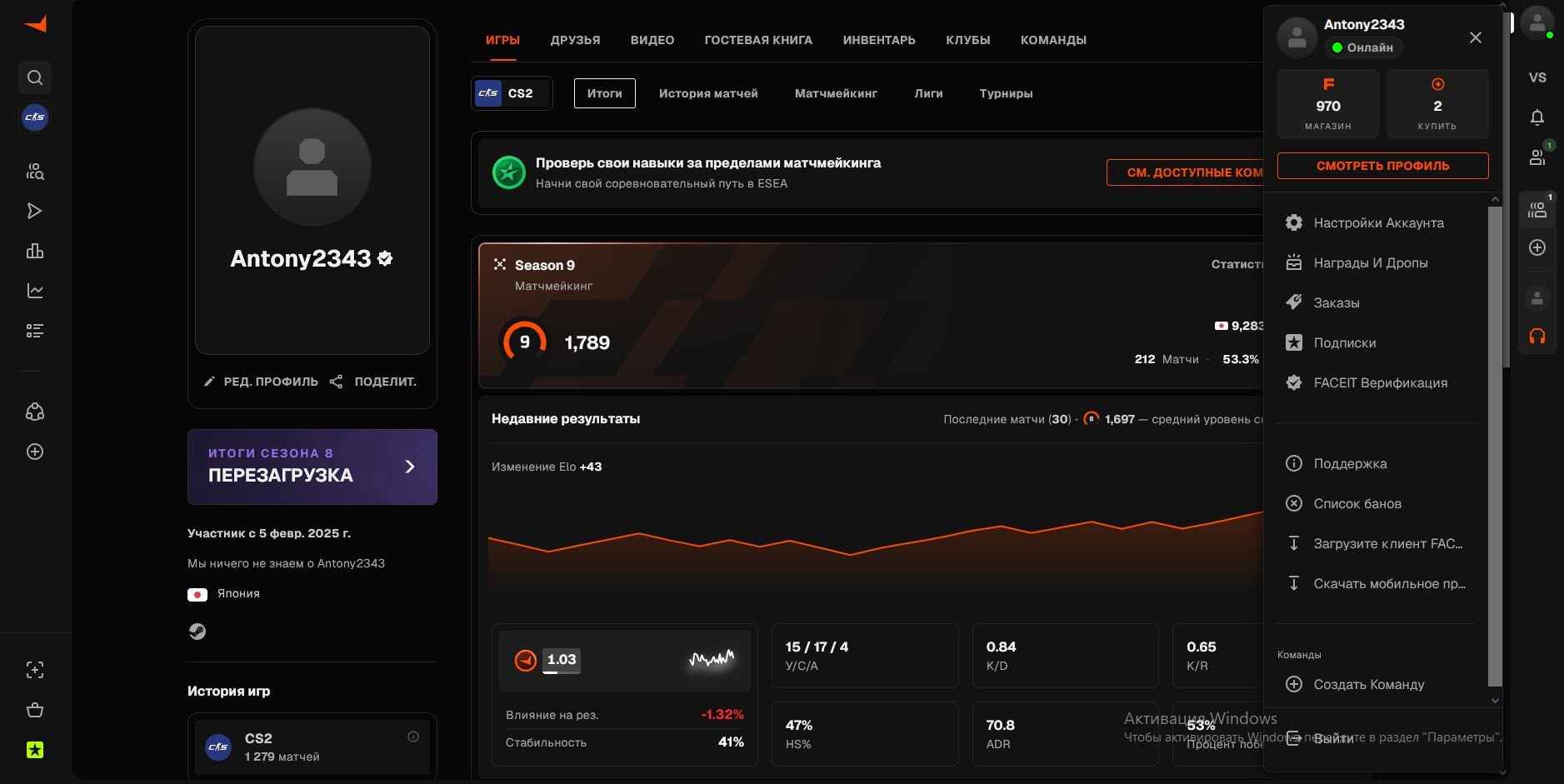Click the green ESEA star badge icon
This screenshot has height=784, width=1564.
[508, 172]
